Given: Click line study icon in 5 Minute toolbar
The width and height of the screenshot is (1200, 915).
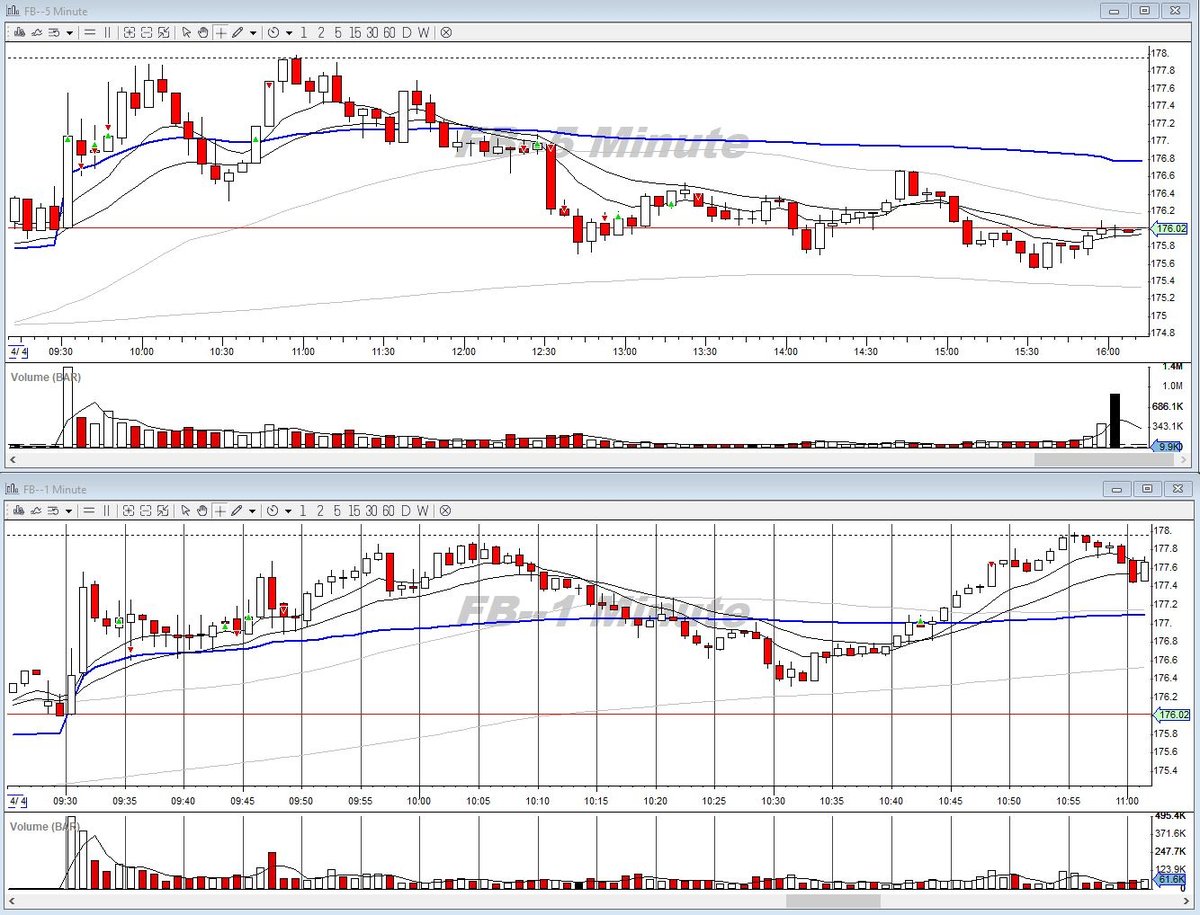Looking at the screenshot, I should click(36, 32).
